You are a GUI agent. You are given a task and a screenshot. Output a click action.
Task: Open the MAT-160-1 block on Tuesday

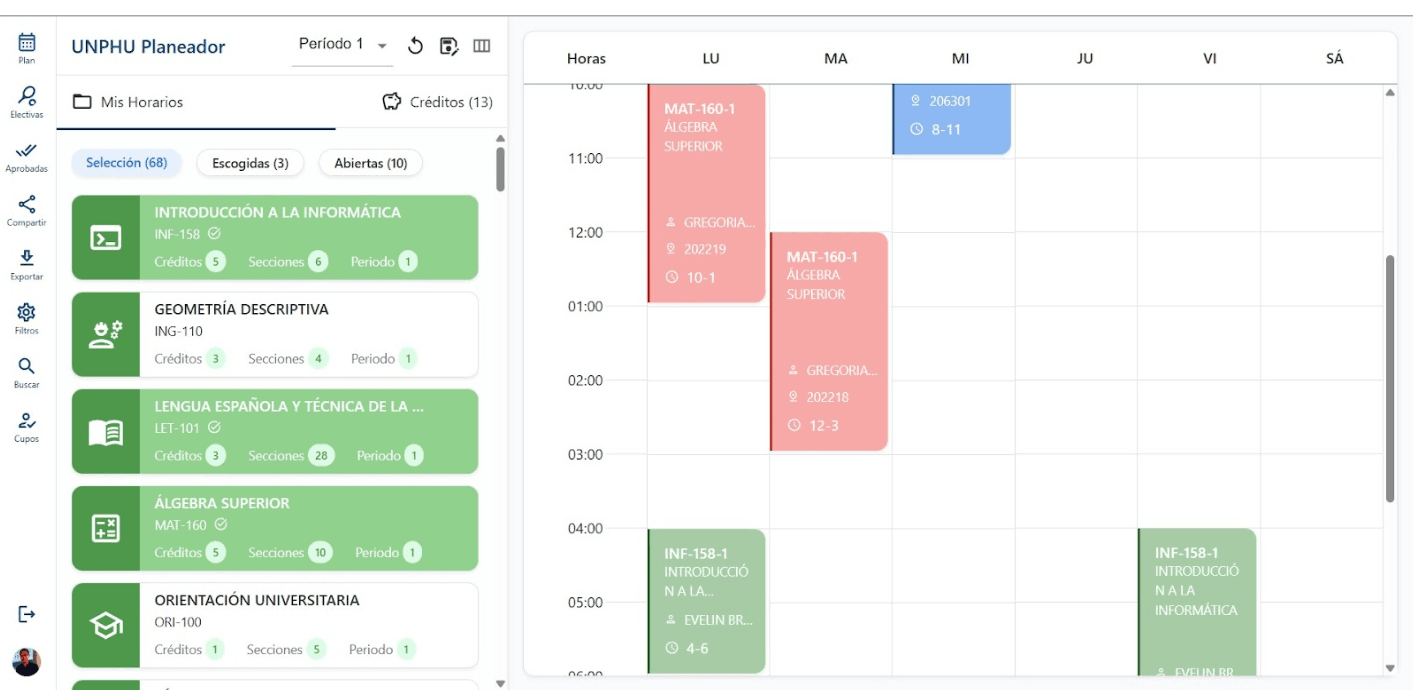[x=829, y=342]
